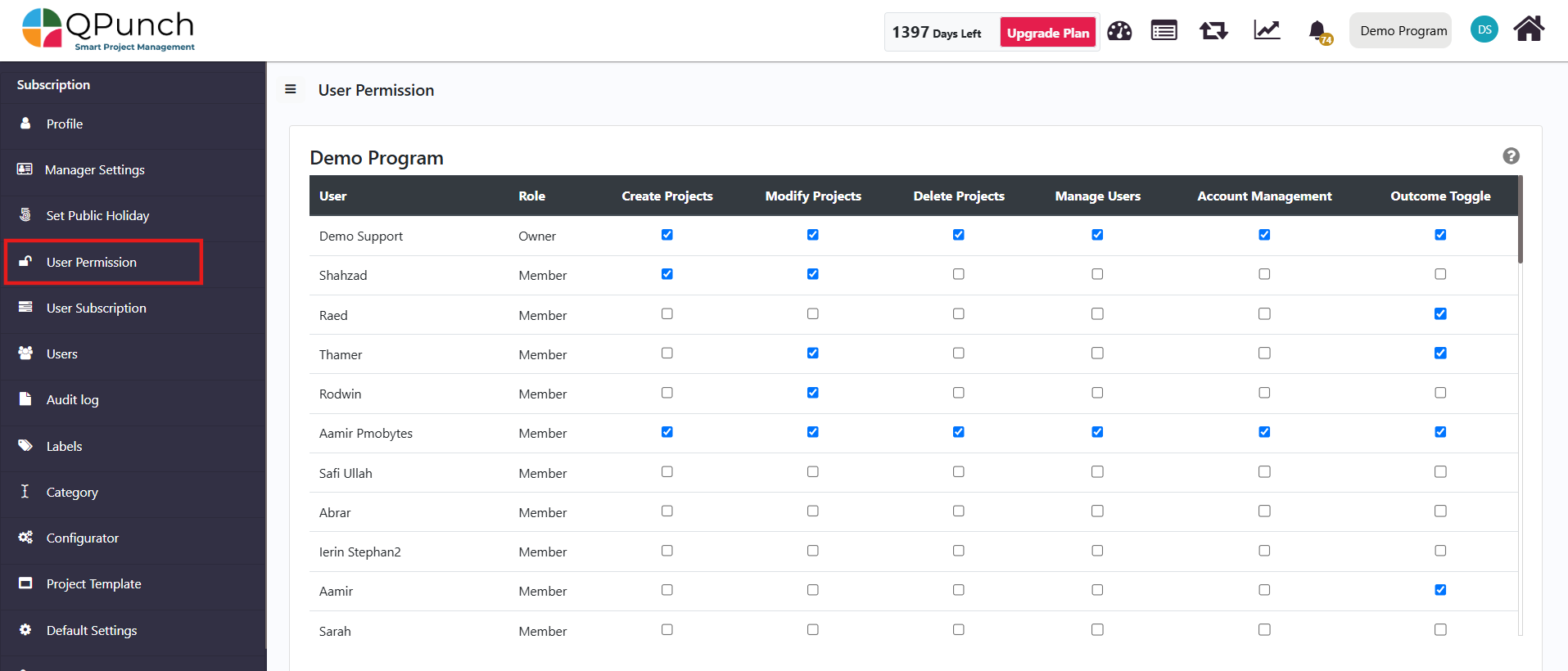
Task: Click the Audit log file icon
Action: [x=25, y=399]
